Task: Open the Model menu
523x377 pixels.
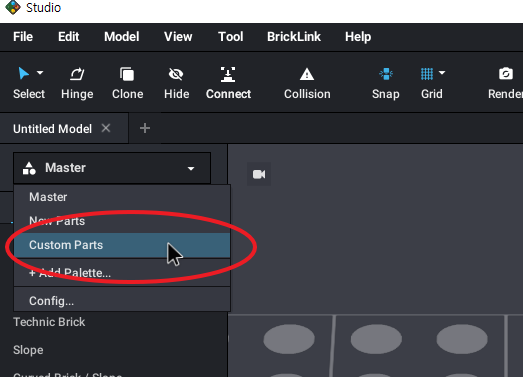Action: (x=122, y=37)
